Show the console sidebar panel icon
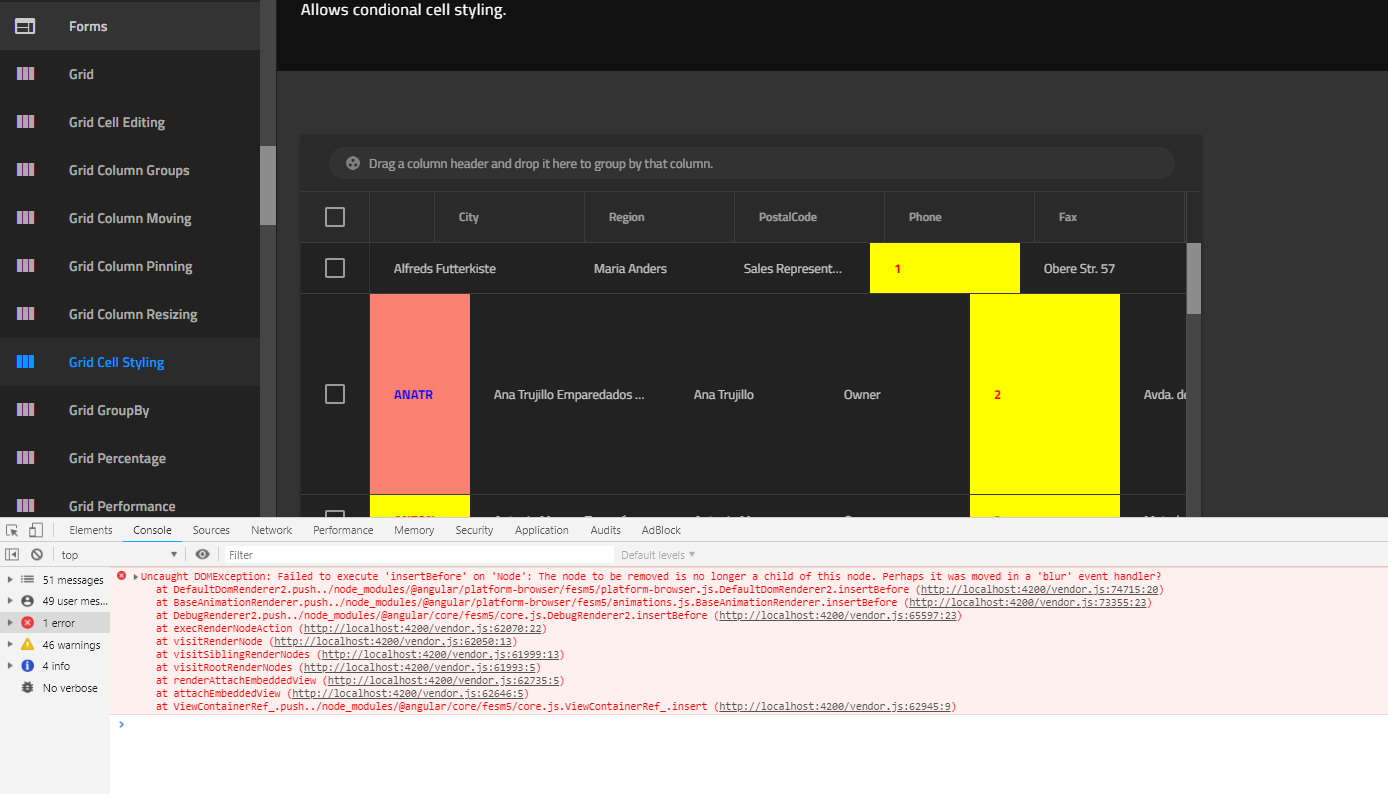1388x794 pixels. [x=11, y=554]
